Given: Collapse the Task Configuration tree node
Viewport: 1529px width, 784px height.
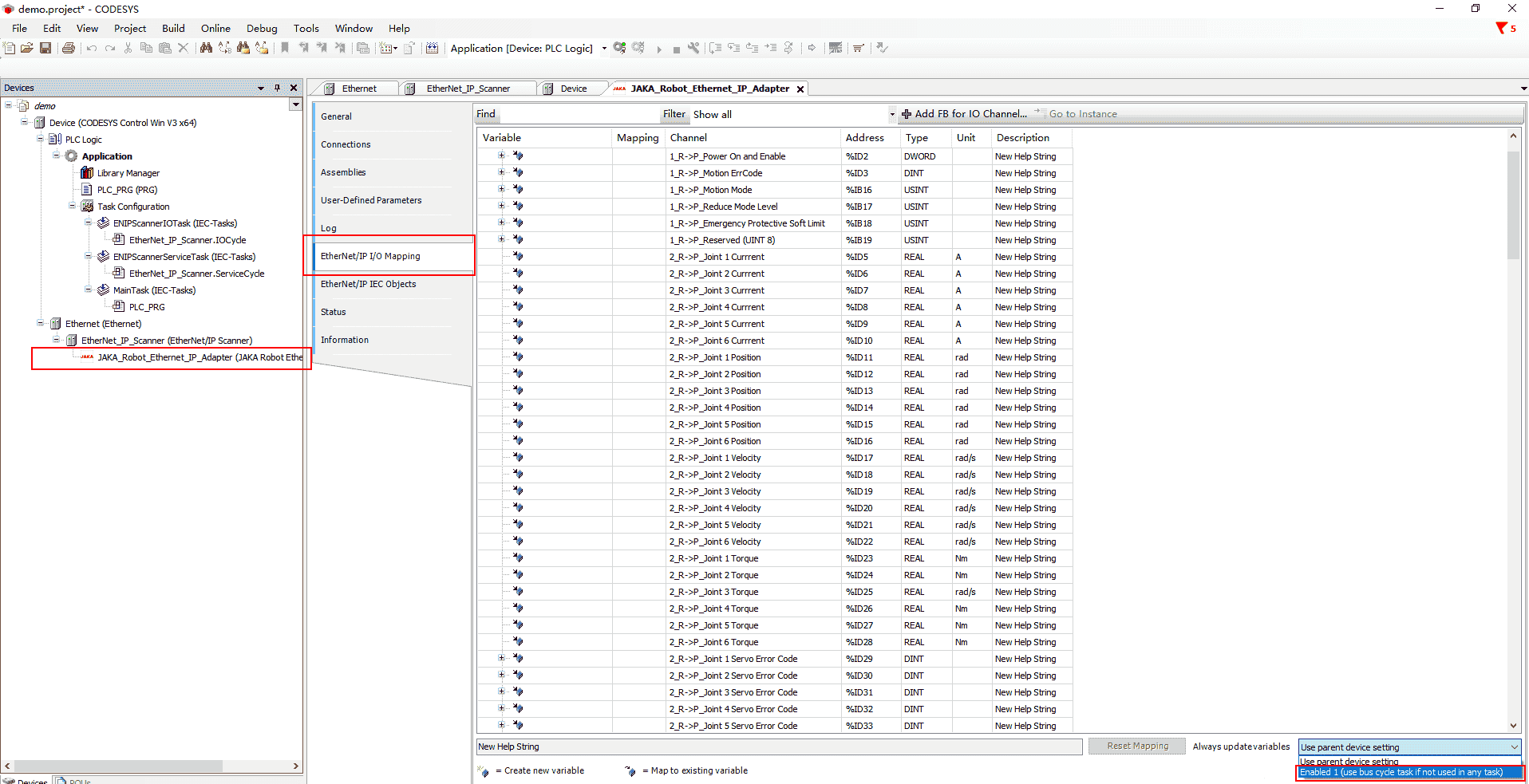Looking at the screenshot, I should [72, 206].
